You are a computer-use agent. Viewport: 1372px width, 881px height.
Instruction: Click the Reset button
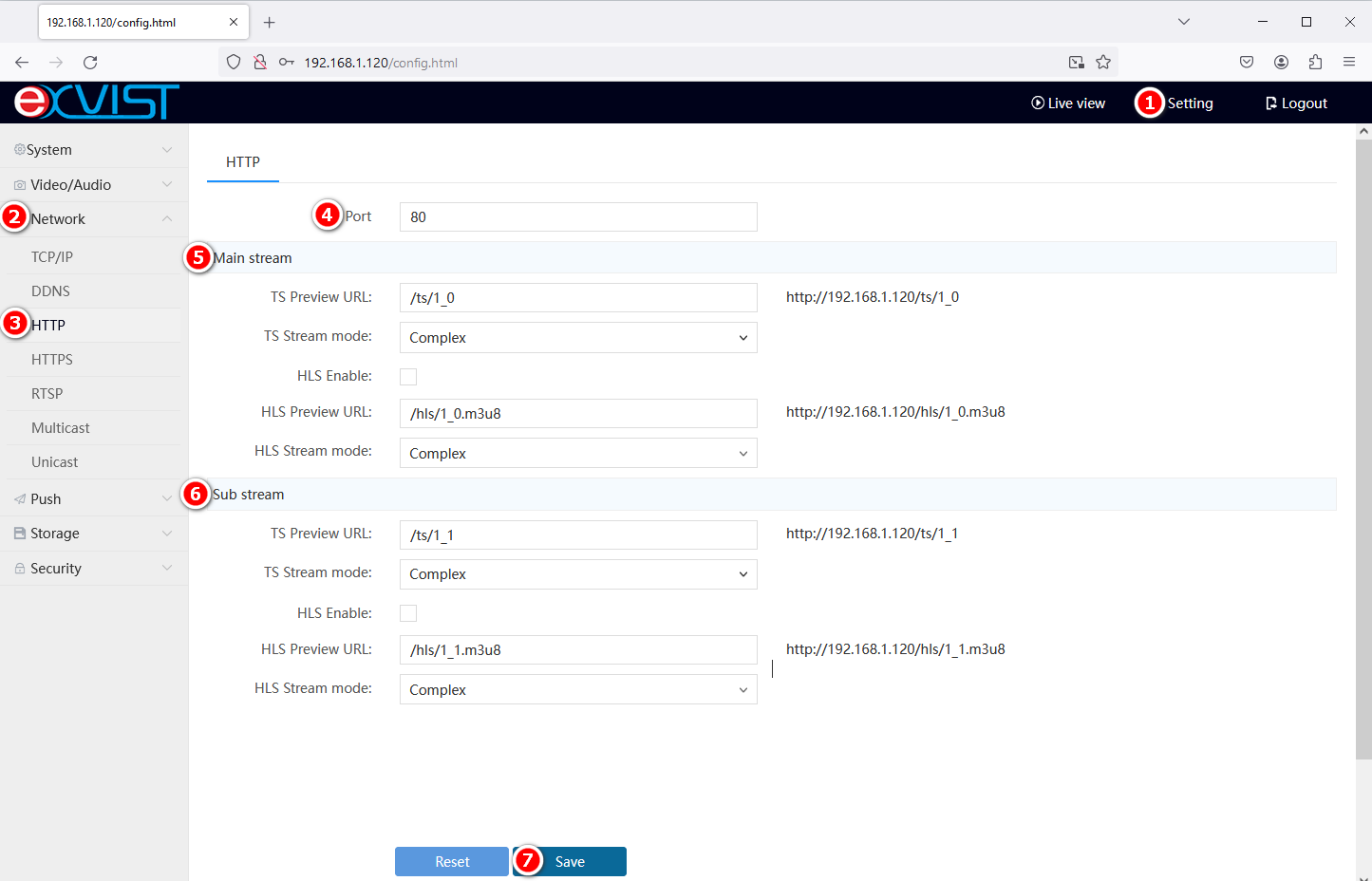tap(452, 862)
